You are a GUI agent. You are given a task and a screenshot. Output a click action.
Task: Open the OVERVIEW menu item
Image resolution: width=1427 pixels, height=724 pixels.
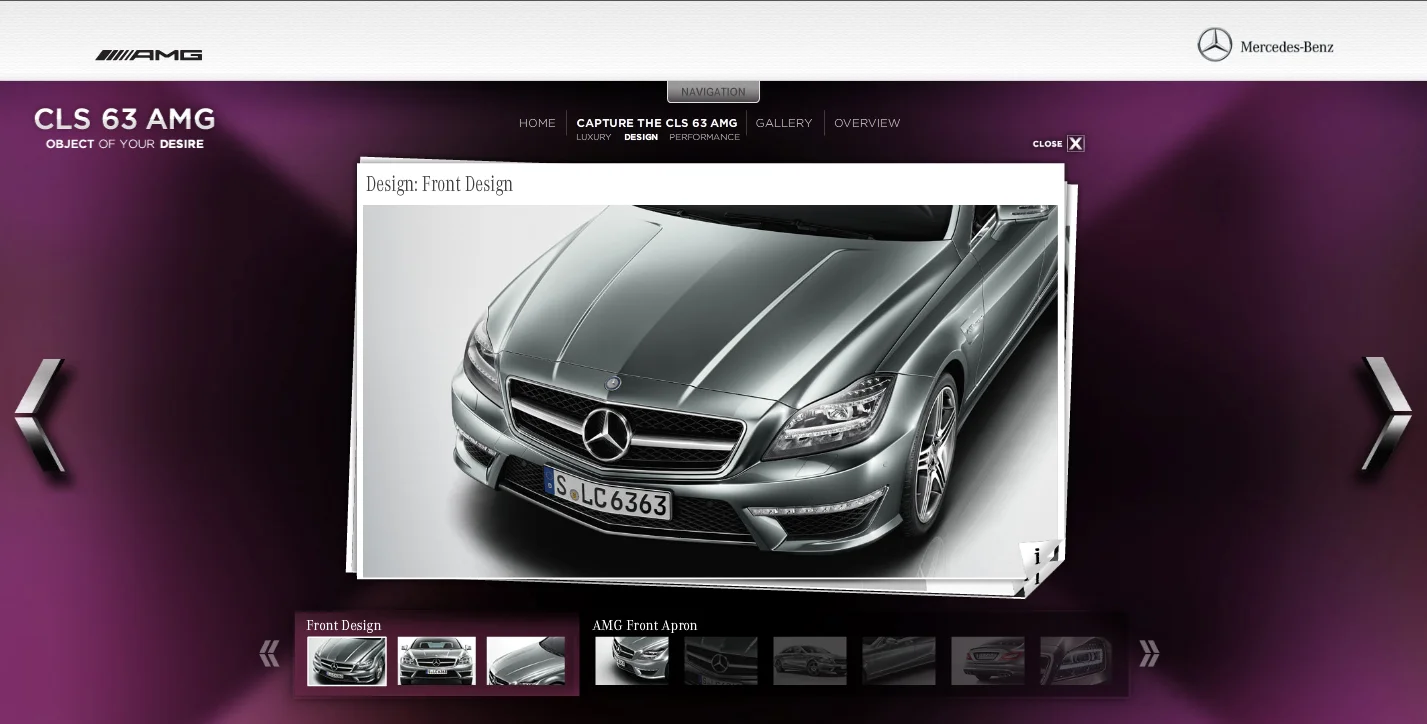click(867, 123)
